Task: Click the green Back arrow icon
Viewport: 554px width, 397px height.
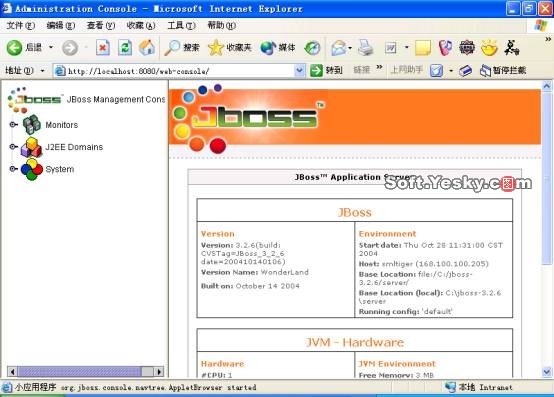Action: [14, 48]
